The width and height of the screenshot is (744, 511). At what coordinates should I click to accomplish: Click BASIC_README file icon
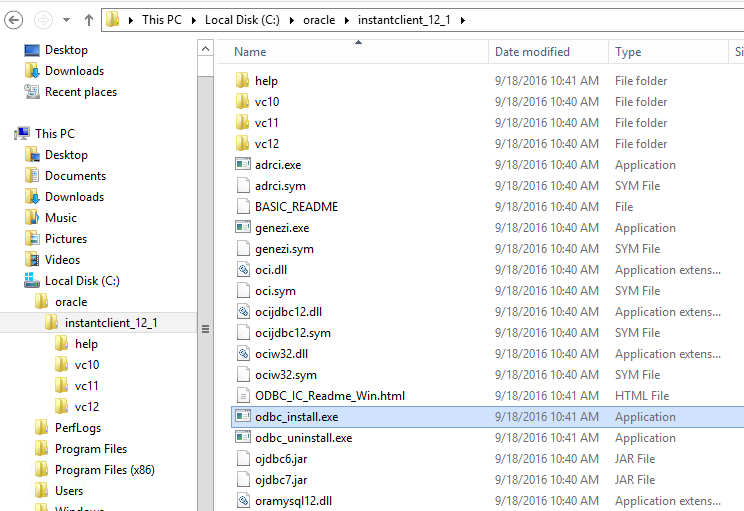(x=243, y=206)
